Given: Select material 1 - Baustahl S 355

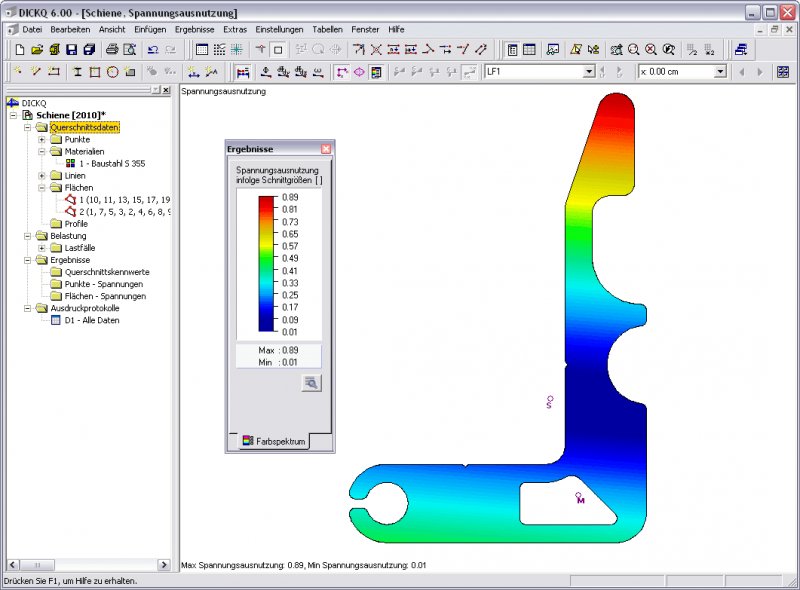Looking at the screenshot, I should click(x=112, y=163).
